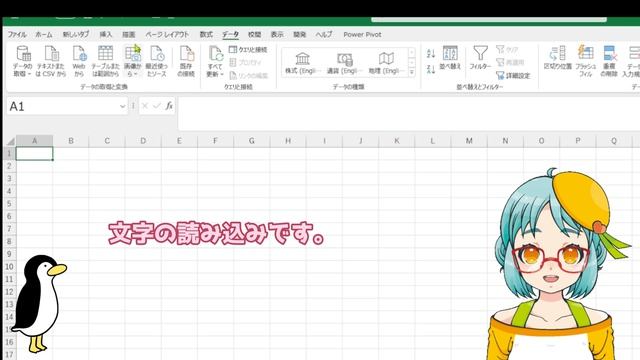Click the フラッシュフィル icon
The image size is (640, 360).
pos(585,61)
